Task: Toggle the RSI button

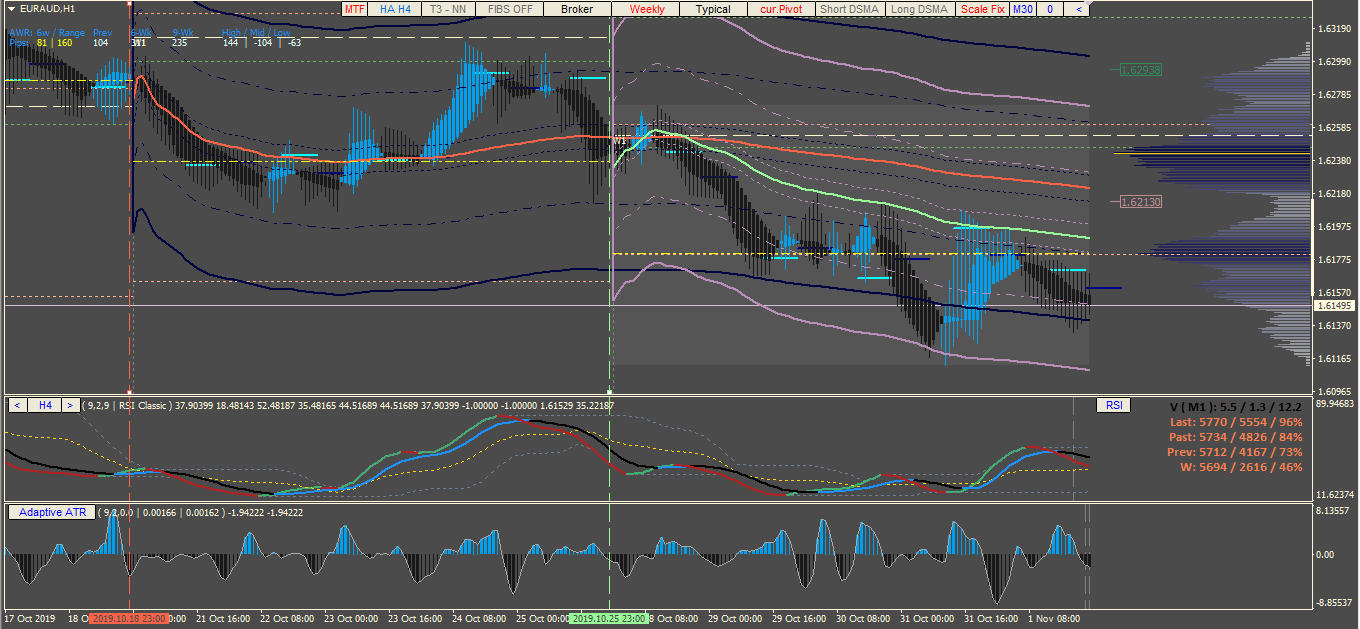Action: pos(1113,405)
